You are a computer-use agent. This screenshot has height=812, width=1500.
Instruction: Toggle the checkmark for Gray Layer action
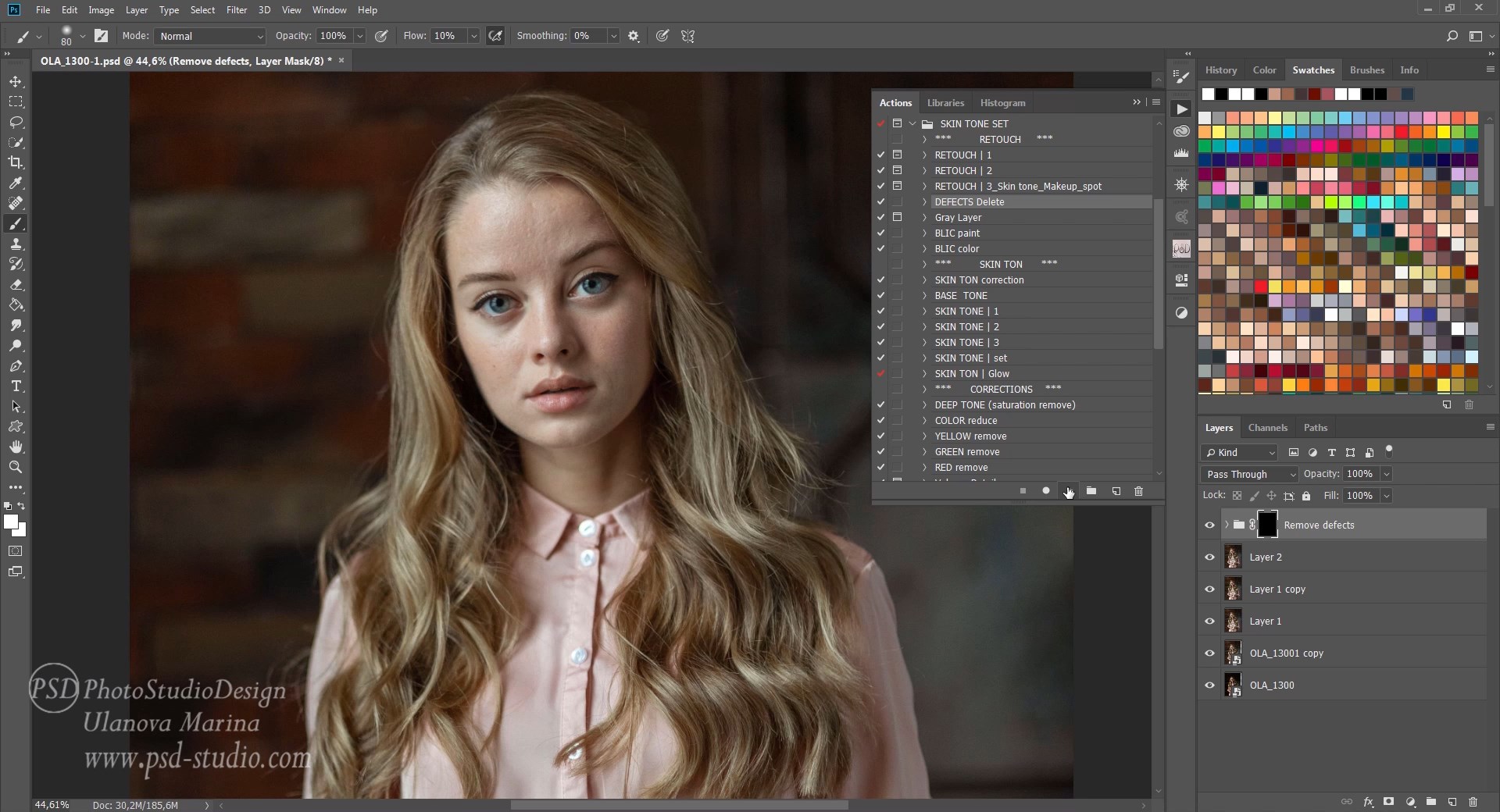tap(880, 218)
